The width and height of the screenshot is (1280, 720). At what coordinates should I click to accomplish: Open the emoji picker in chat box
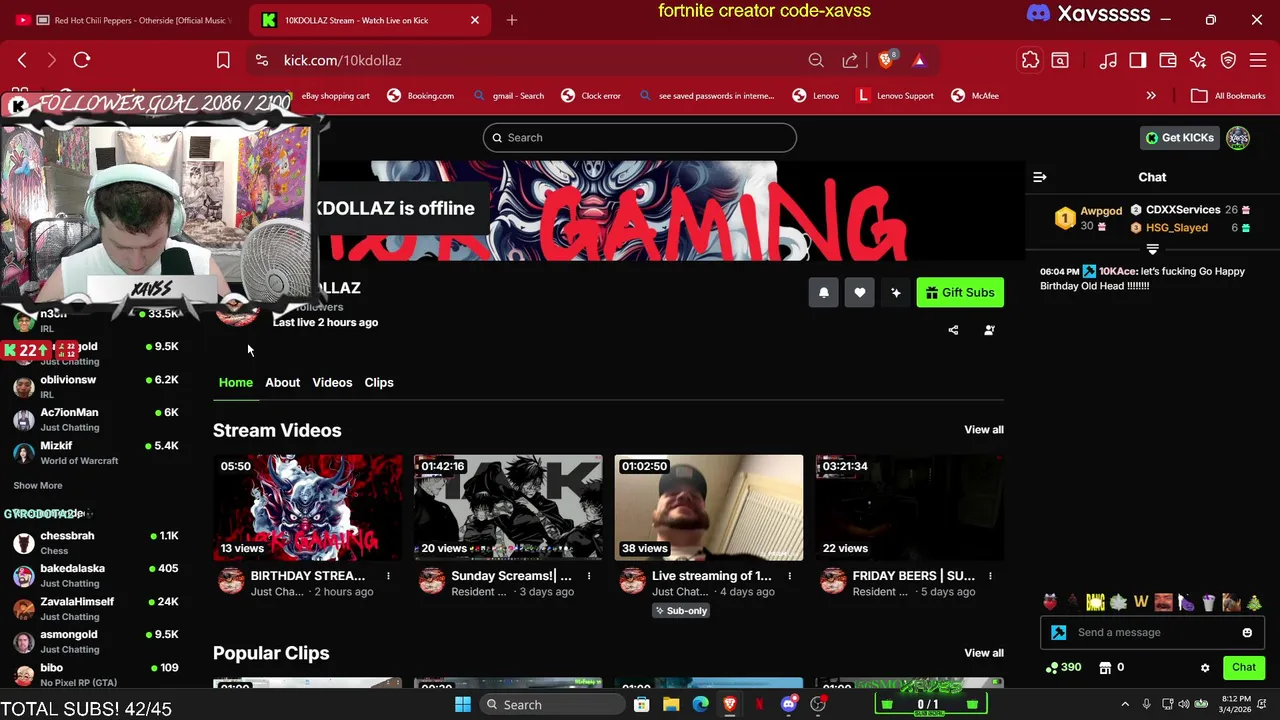point(1247,633)
